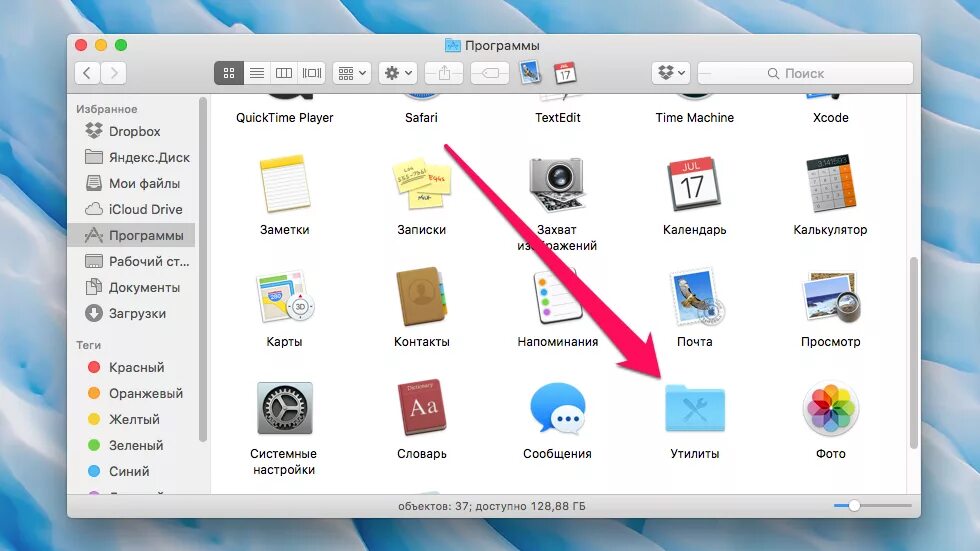This screenshot has height=551, width=980.
Task: Open the Dropbox toolbar dropdown
Action: click(x=671, y=73)
